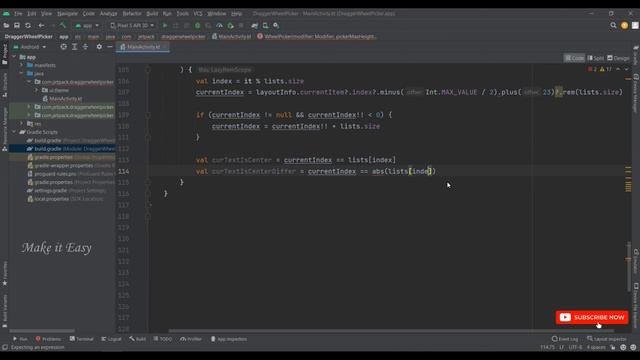Click the UTF-8 encoding status item
This screenshot has height=360, width=640.
coord(575,347)
